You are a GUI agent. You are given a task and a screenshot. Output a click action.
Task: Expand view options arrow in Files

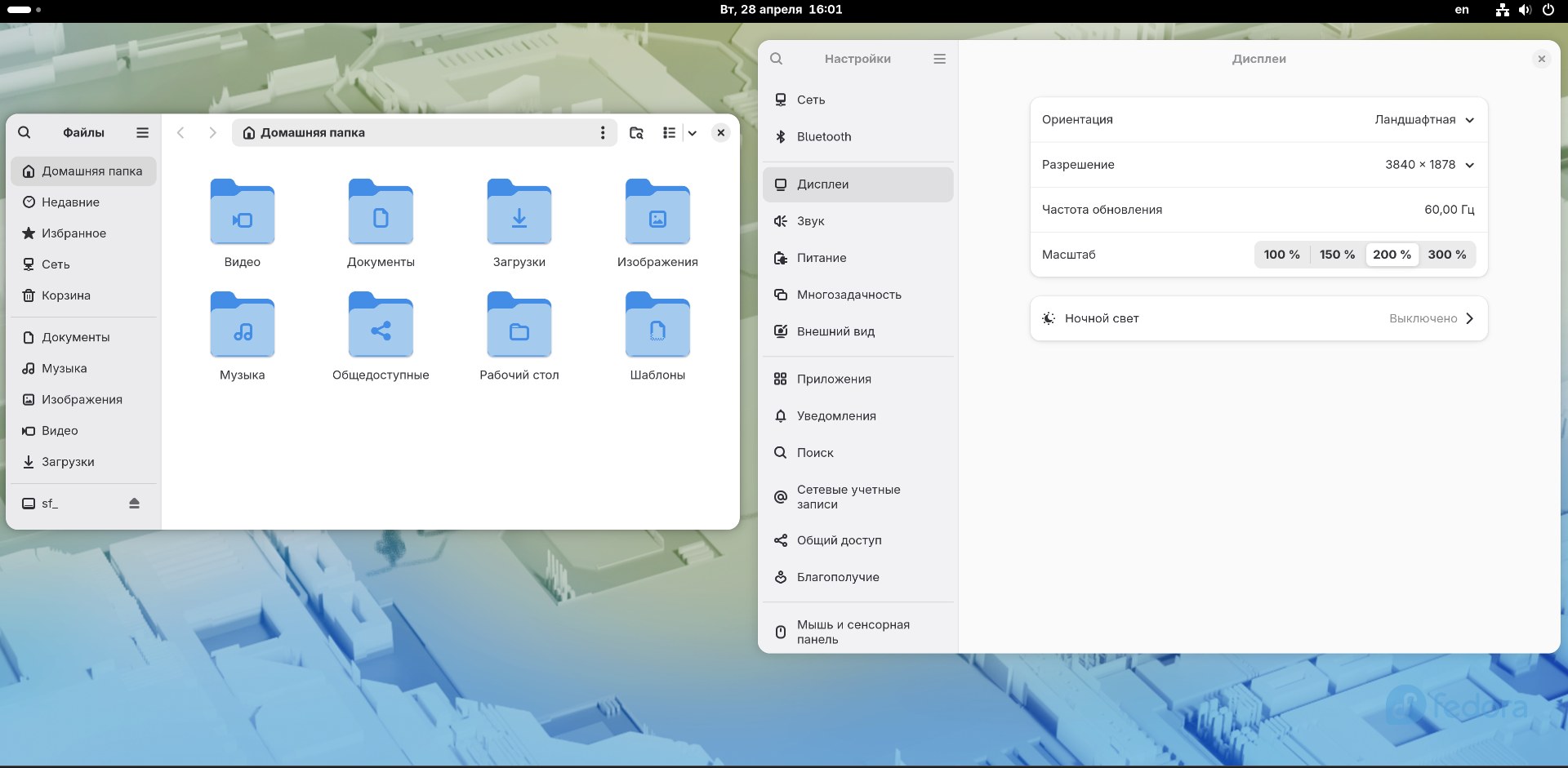(692, 132)
